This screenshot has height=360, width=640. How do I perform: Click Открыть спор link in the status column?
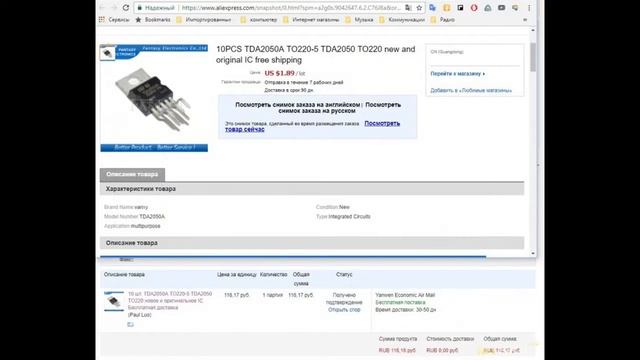pyautogui.click(x=344, y=310)
